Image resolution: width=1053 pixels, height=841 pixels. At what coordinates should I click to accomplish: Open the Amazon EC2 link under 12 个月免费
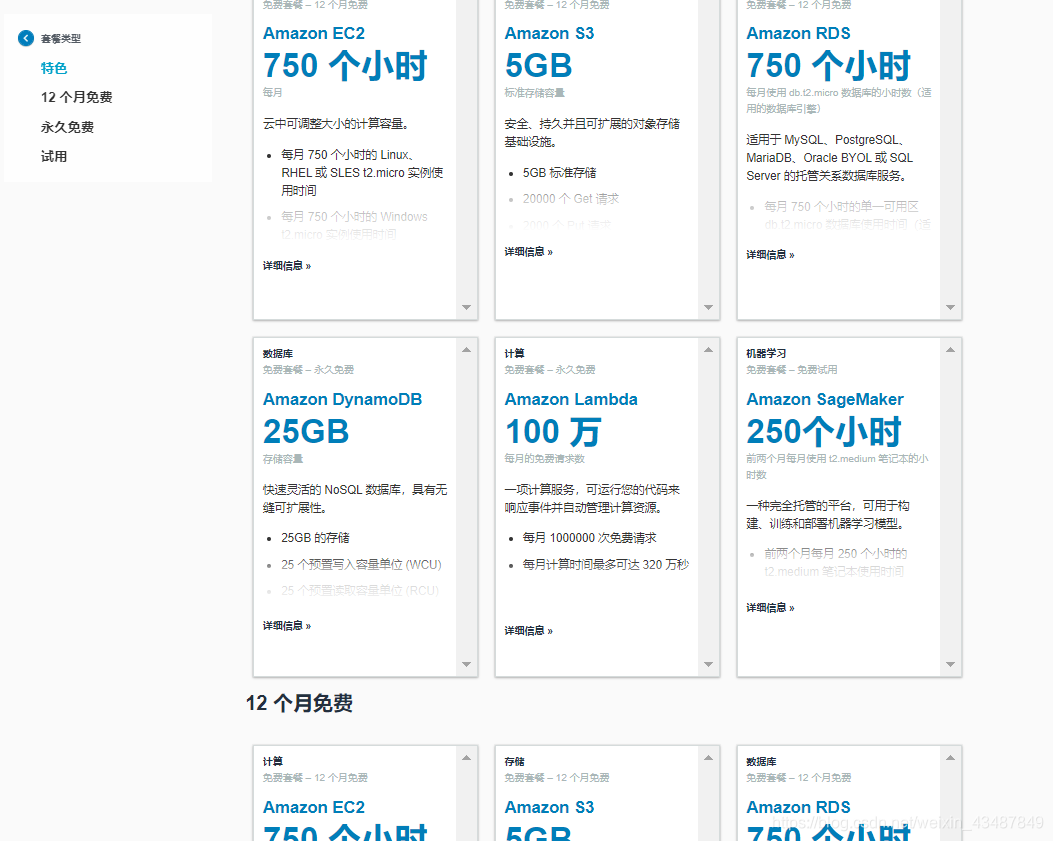coord(314,807)
